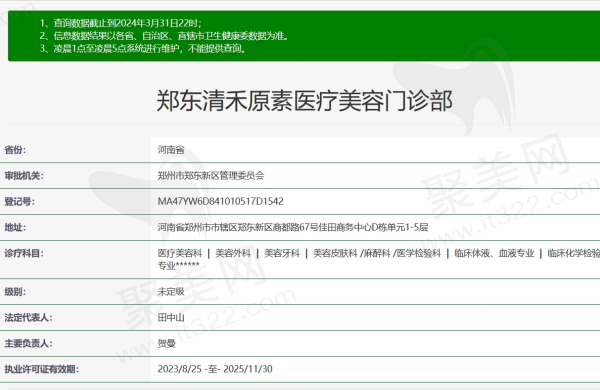Screen dimensions: 600x390
Task: Select validity period 2023/8/25 -至- 2025/11/30
Action: pyautogui.click(x=215, y=369)
